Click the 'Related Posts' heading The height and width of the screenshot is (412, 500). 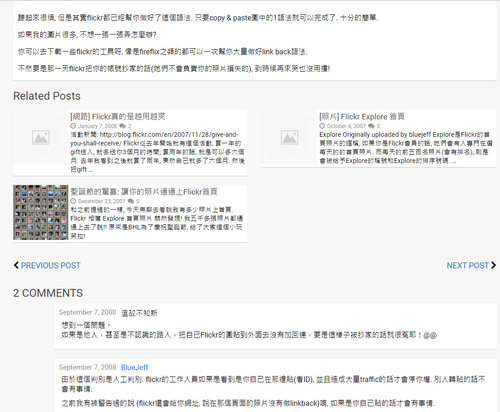[47, 96]
